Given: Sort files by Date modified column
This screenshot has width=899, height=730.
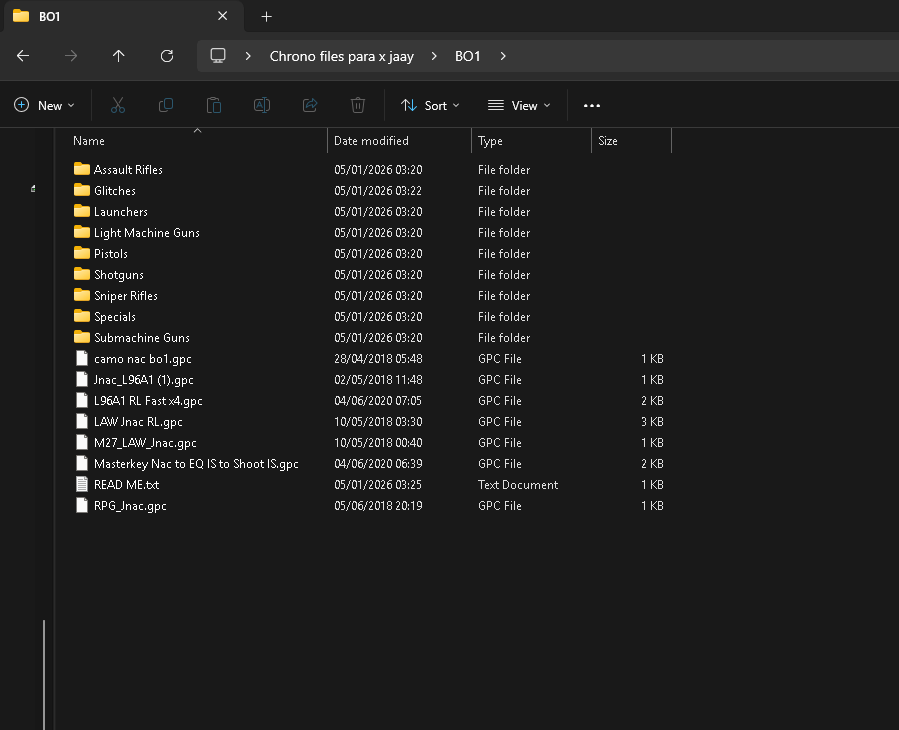Looking at the screenshot, I should pyautogui.click(x=371, y=141).
